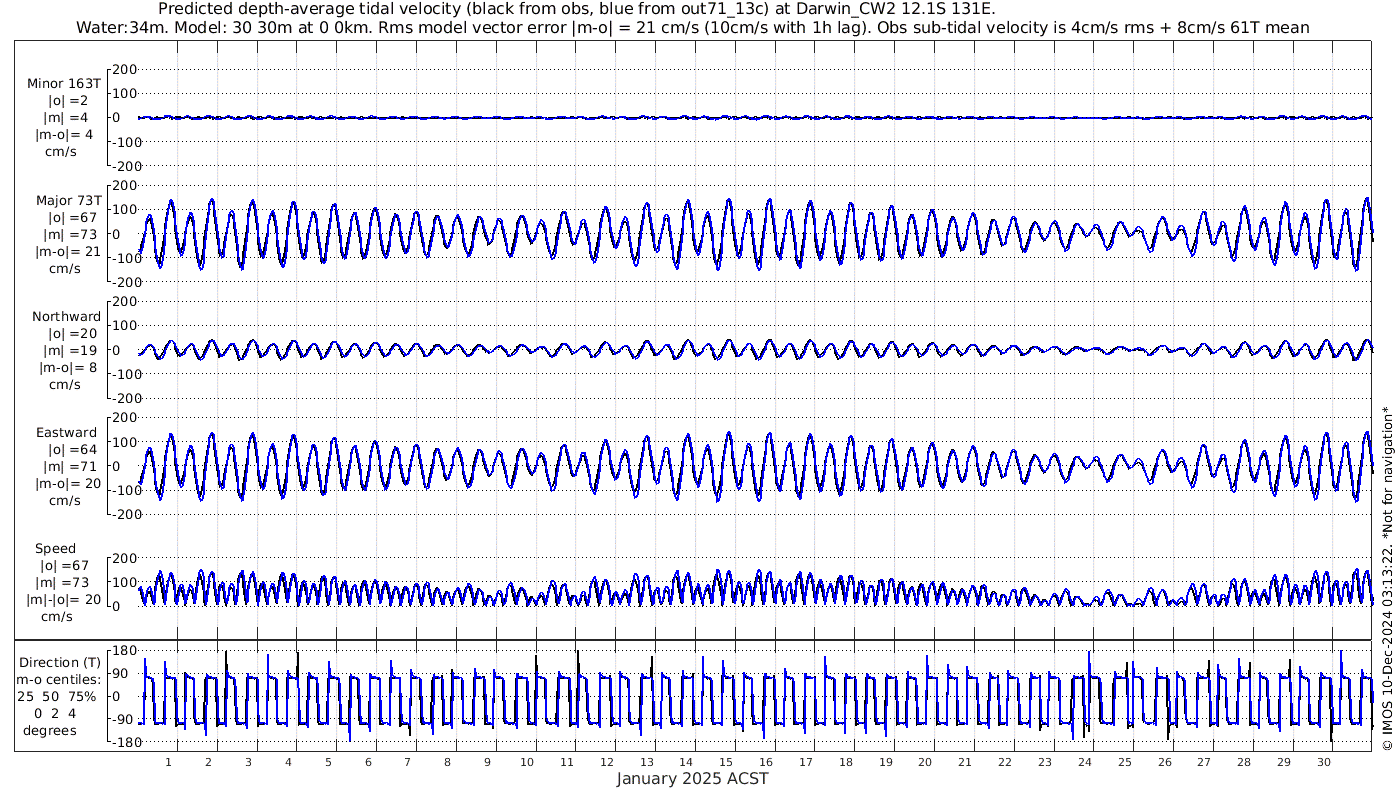Click the 'Water:34m. Model' subtitle line
This screenshot has width=1400, height=800.
click(x=692, y=28)
